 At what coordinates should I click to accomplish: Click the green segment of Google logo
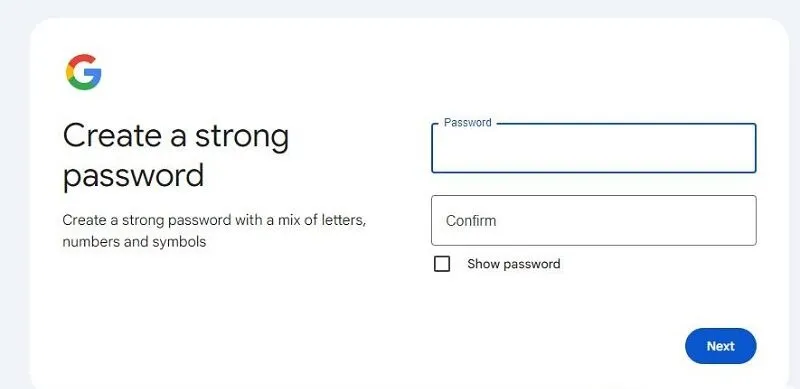click(x=82, y=85)
